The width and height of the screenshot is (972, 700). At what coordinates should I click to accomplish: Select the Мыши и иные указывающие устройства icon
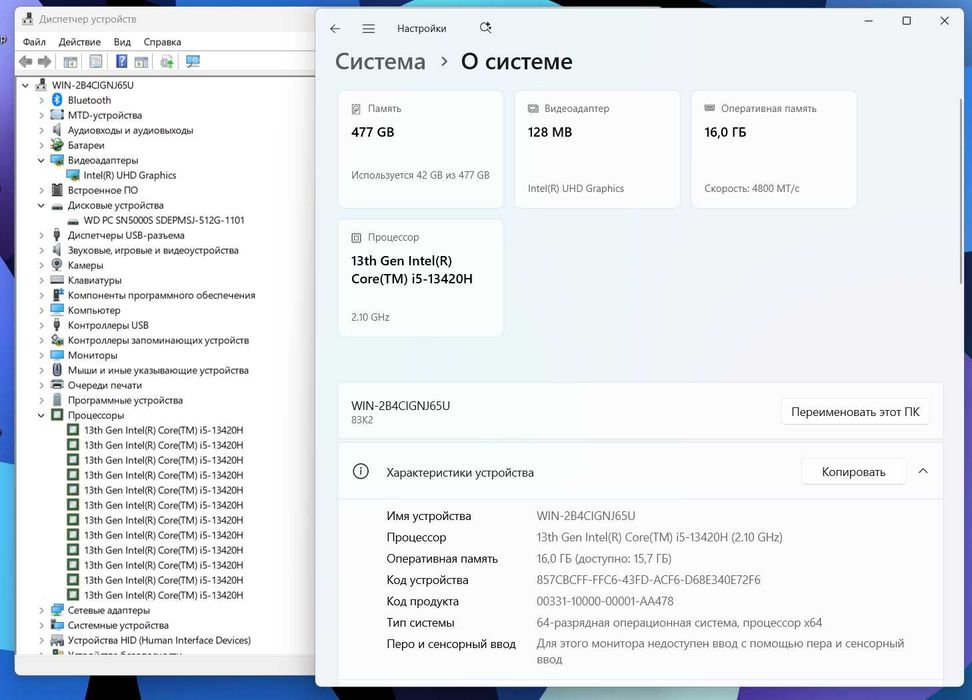(57, 370)
